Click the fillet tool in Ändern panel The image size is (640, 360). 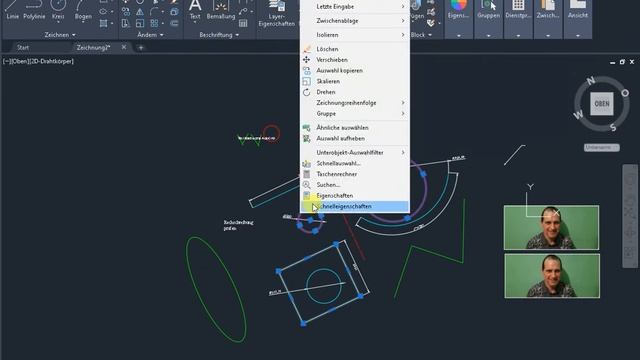point(154,12)
